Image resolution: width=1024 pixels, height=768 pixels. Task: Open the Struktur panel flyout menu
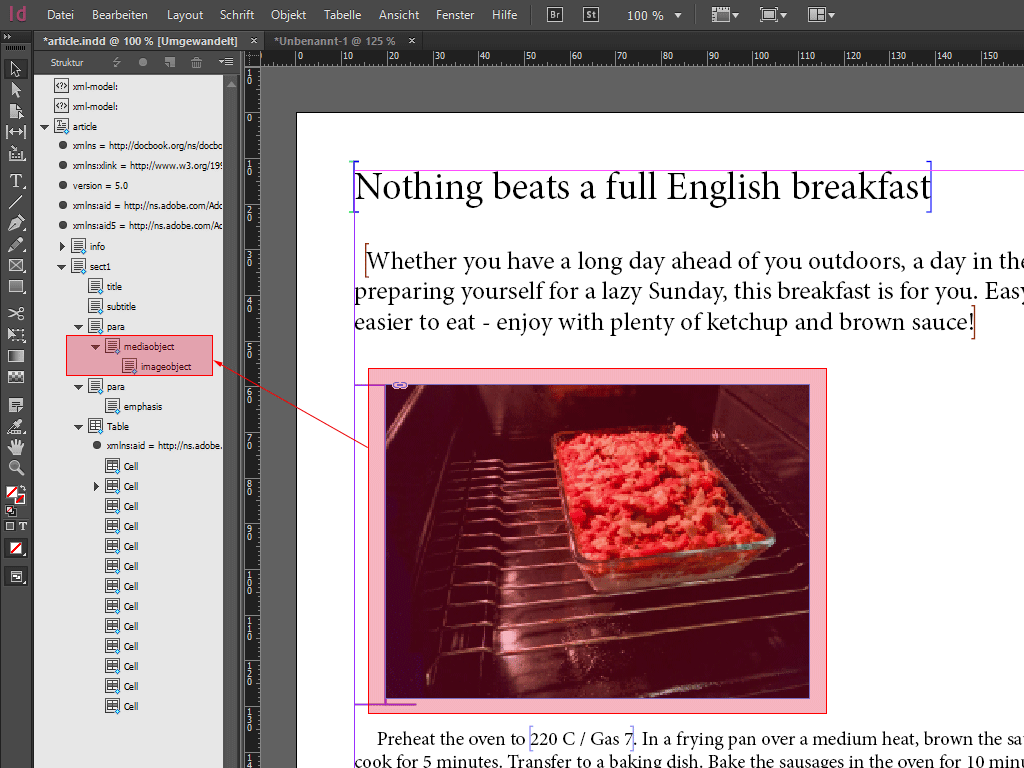point(226,62)
